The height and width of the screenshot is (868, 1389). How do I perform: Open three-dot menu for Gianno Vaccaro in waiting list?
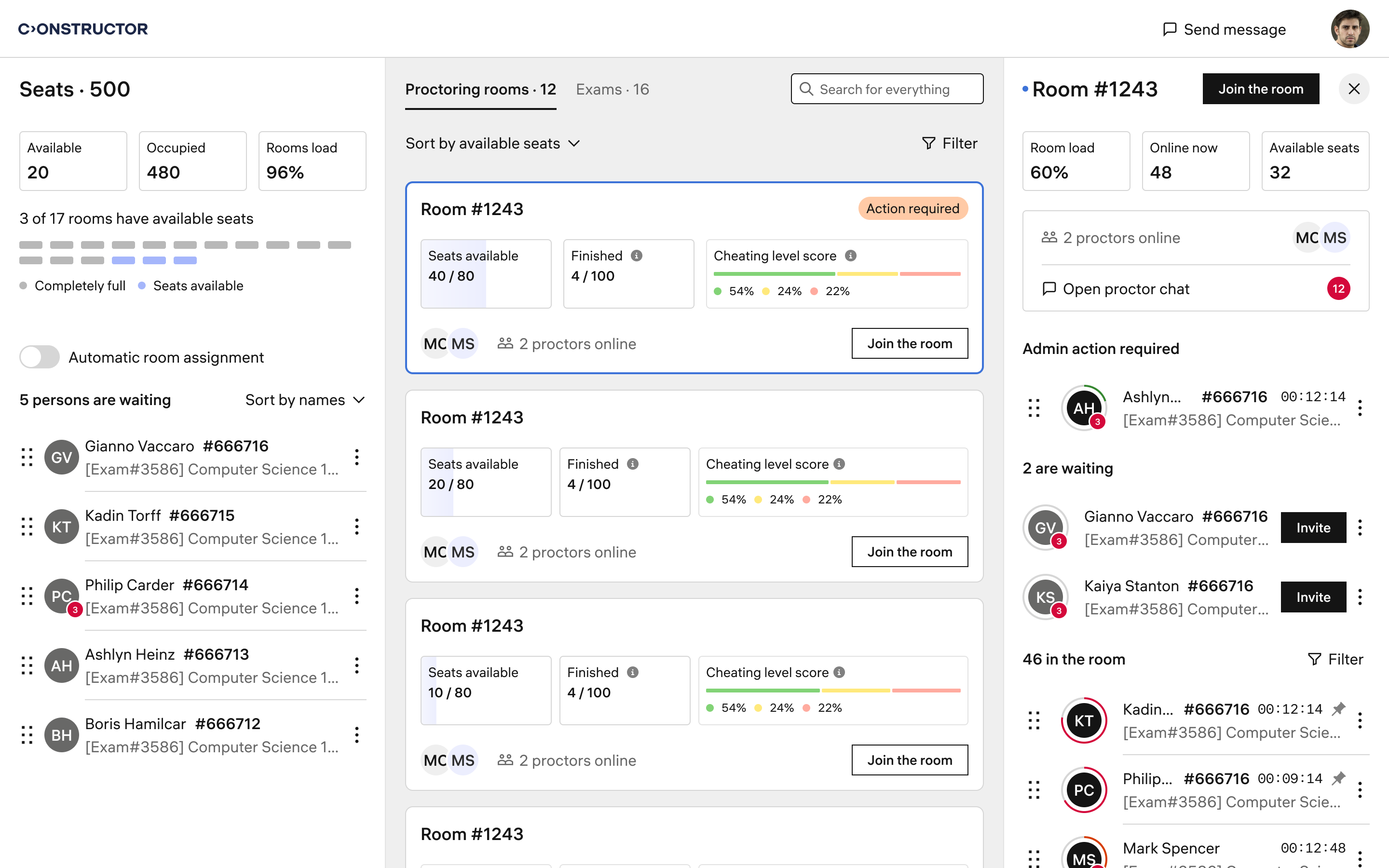click(x=356, y=458)
